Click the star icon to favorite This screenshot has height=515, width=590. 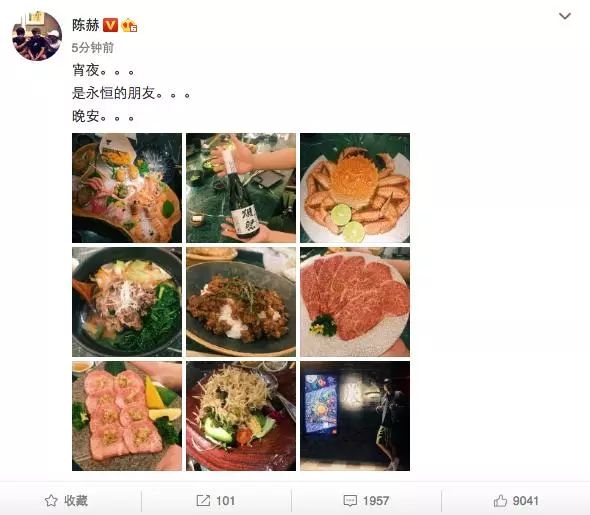(x=51, y=501)
